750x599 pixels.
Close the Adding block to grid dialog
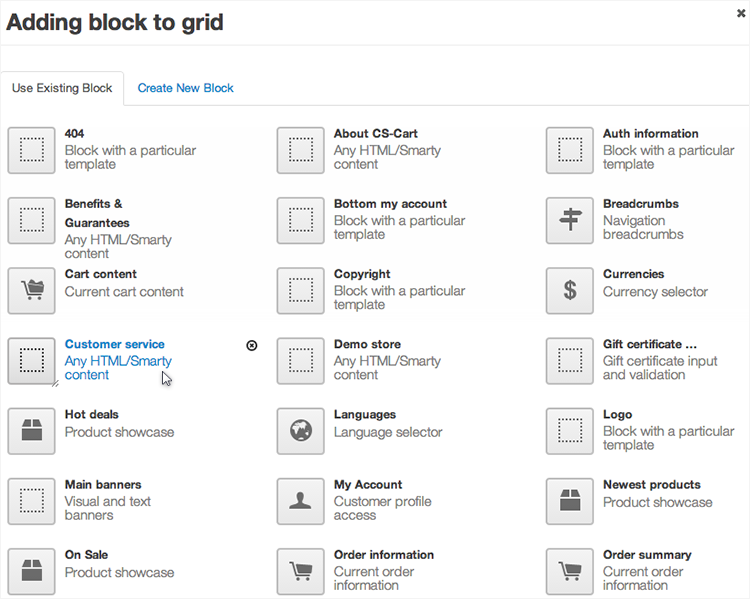point(741,13)
